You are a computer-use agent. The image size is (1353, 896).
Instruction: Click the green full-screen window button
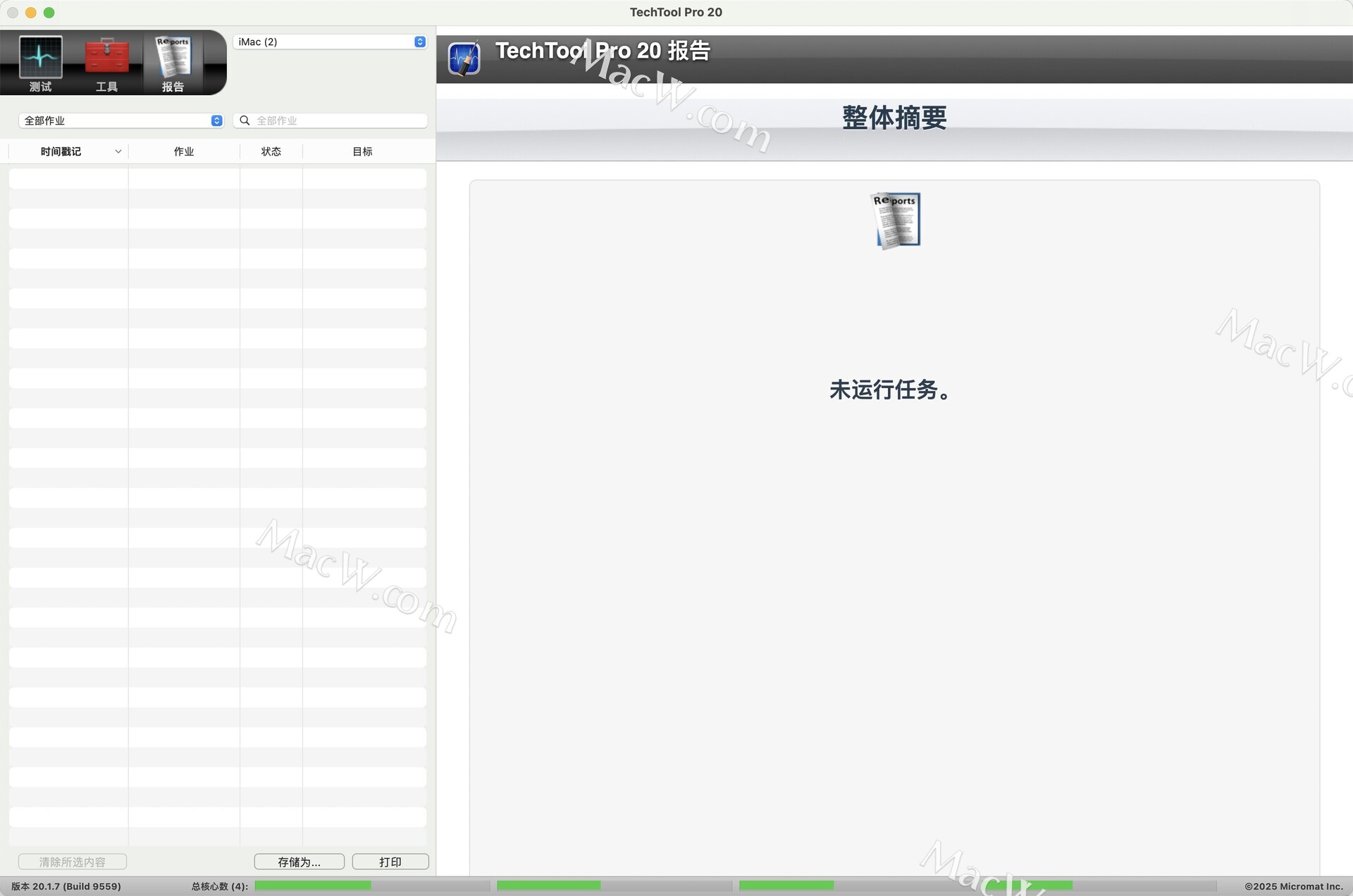(49, 13)
